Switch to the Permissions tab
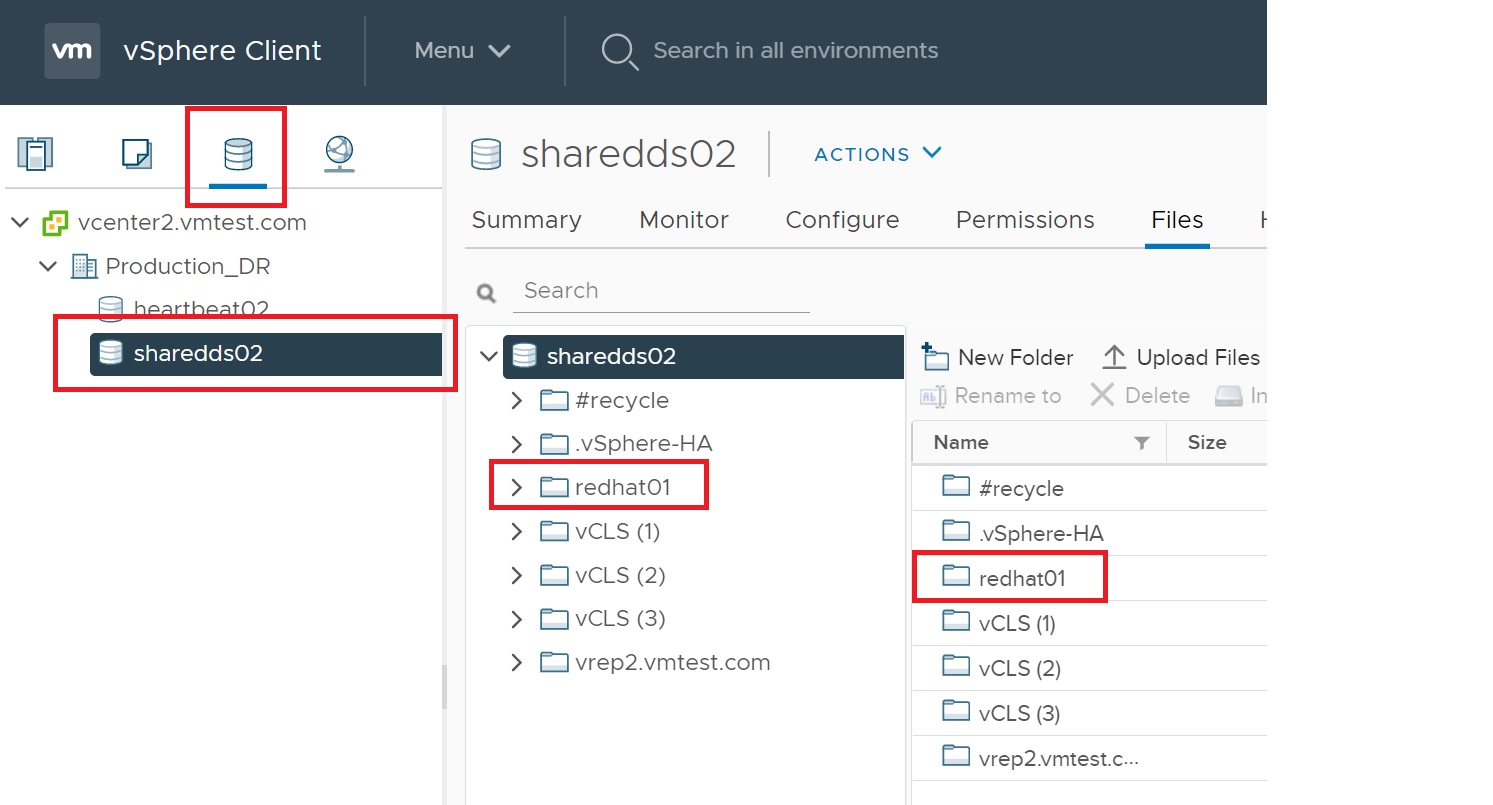This screenshot has width=1493, height=805. tap(1025, 220)
